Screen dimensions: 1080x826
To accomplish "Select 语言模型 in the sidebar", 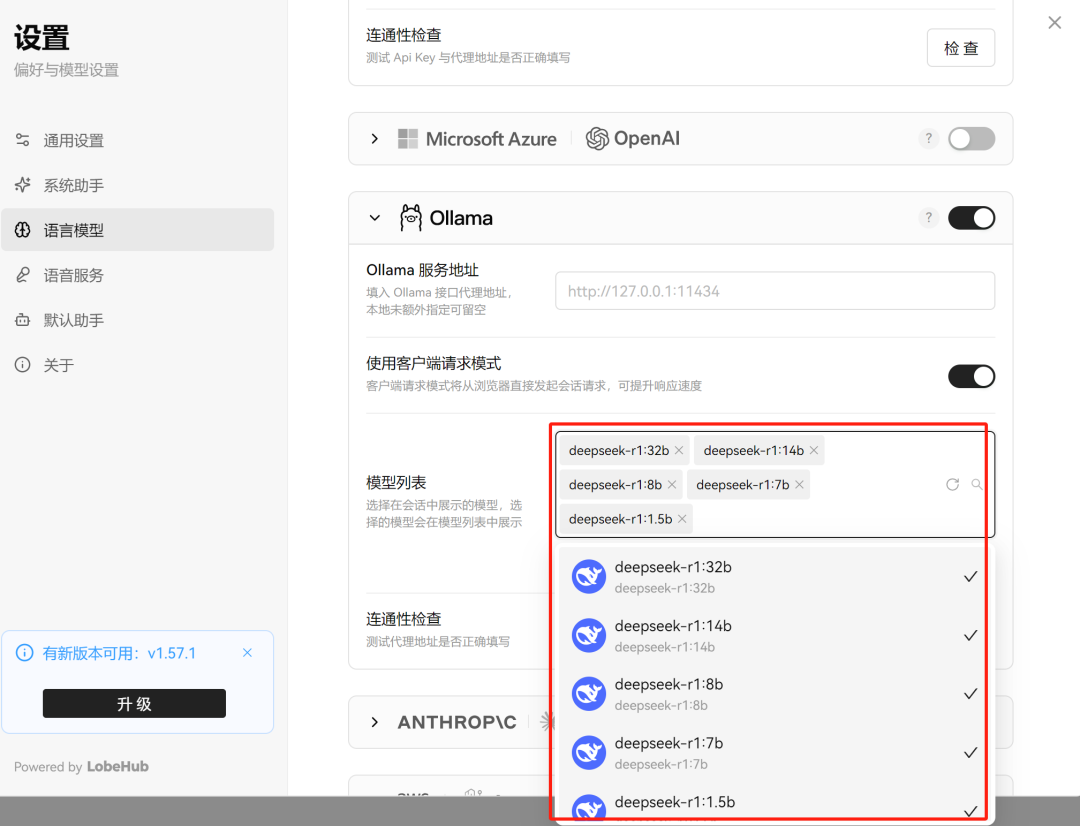I will coord(138,230).
